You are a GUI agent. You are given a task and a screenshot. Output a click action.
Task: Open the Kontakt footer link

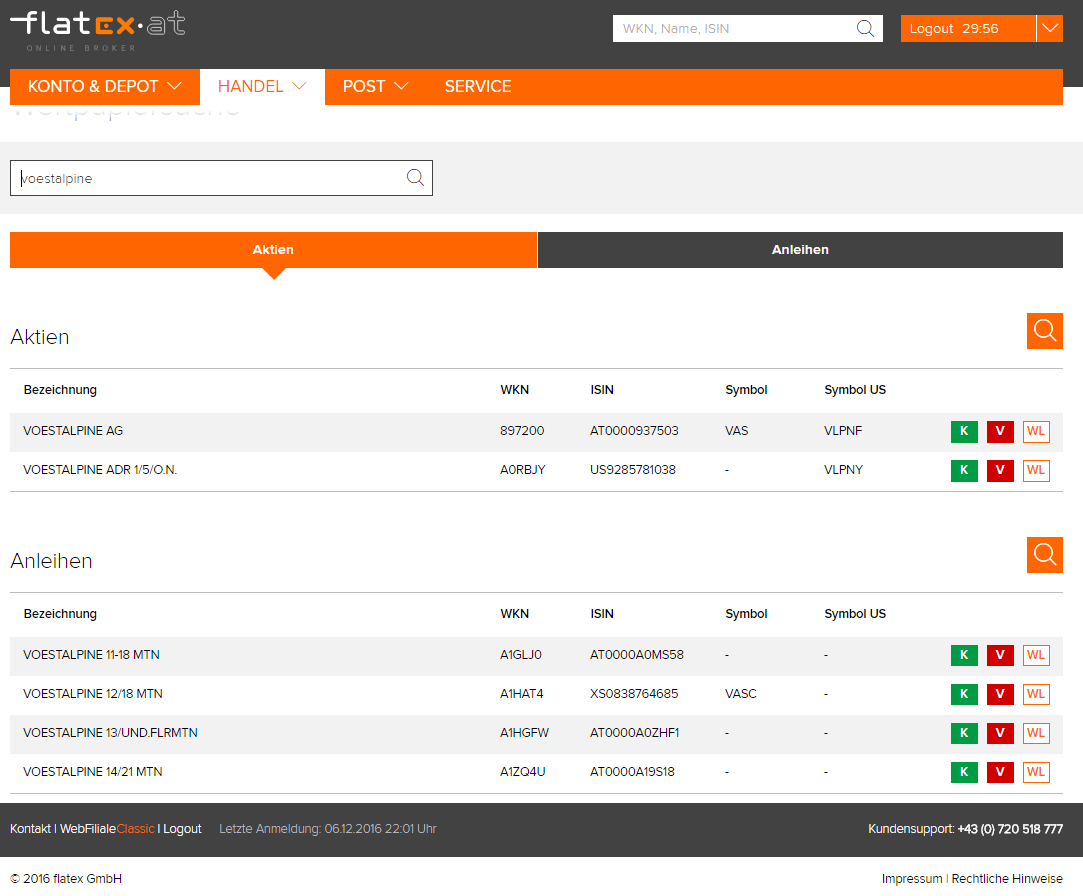pos(30,829)
